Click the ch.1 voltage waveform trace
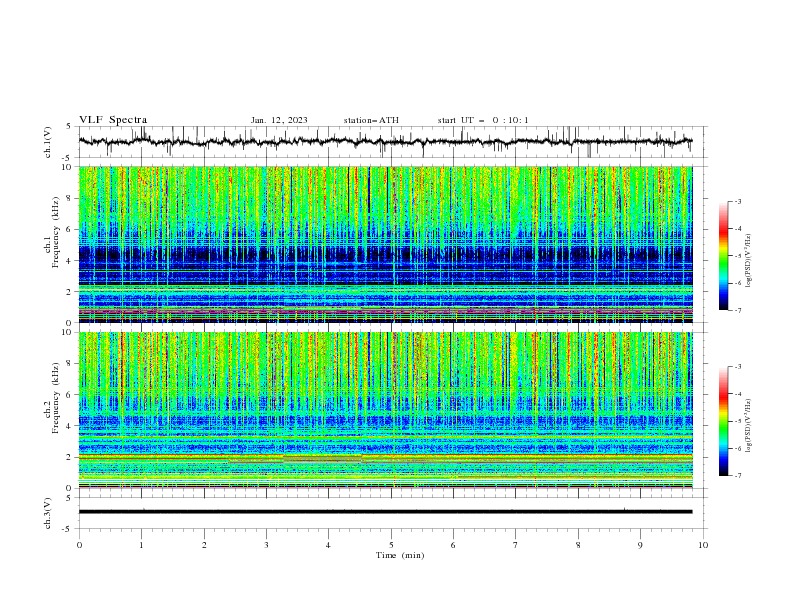Image resolution: width=792 pixels, height=612 pixels. (386, 142)
